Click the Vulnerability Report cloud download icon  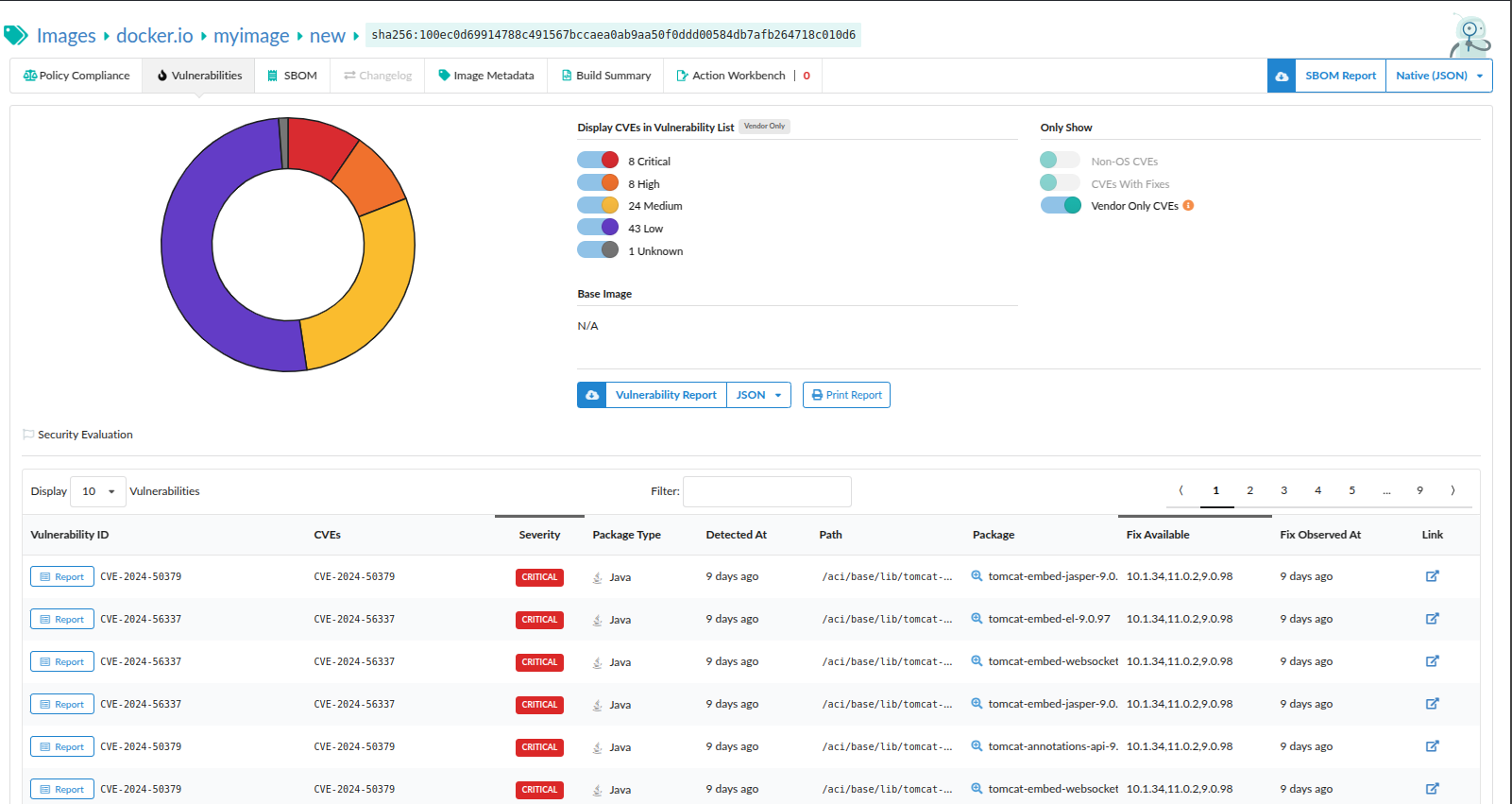pyautogui.click(x=591, y=395)
